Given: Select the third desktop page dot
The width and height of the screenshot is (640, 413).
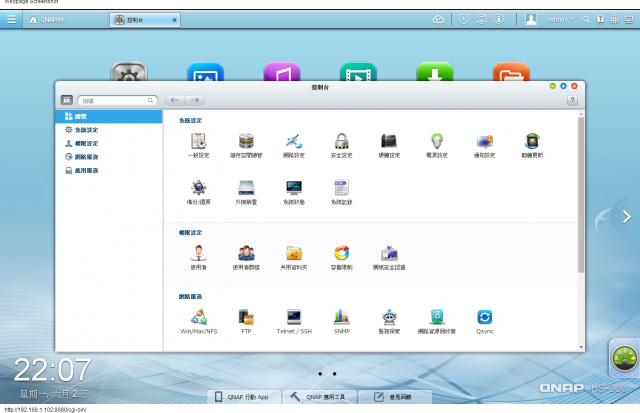Looking at the screenshot, I should pos(334,373).
